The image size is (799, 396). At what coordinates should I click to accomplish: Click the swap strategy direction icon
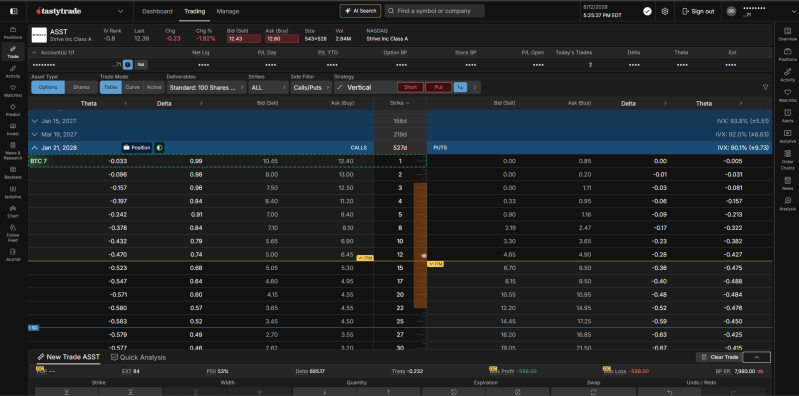tap(461, 87)
